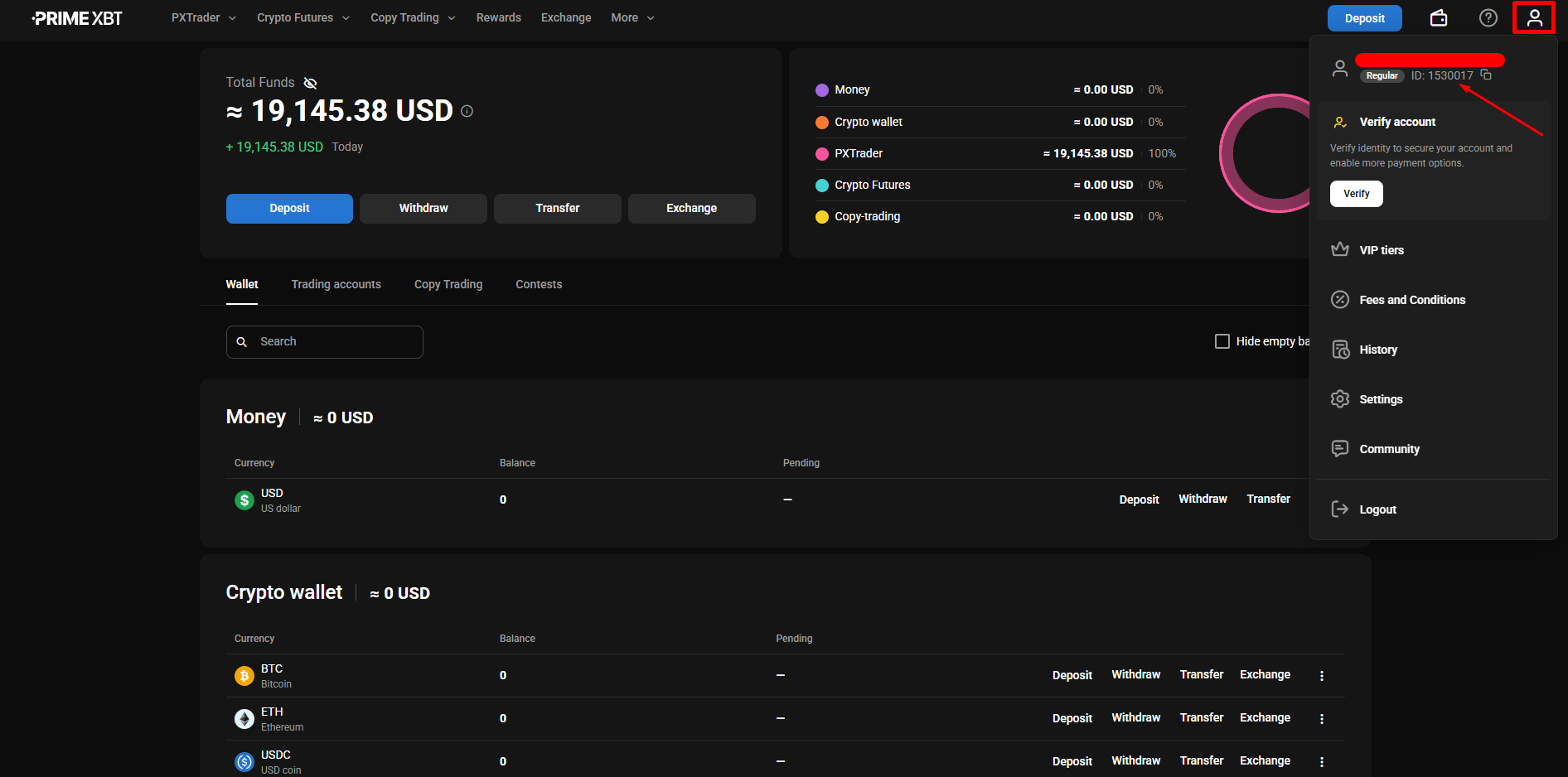Click the Regular account badge
The image size is (1568, 777).
pos(1382,76)
